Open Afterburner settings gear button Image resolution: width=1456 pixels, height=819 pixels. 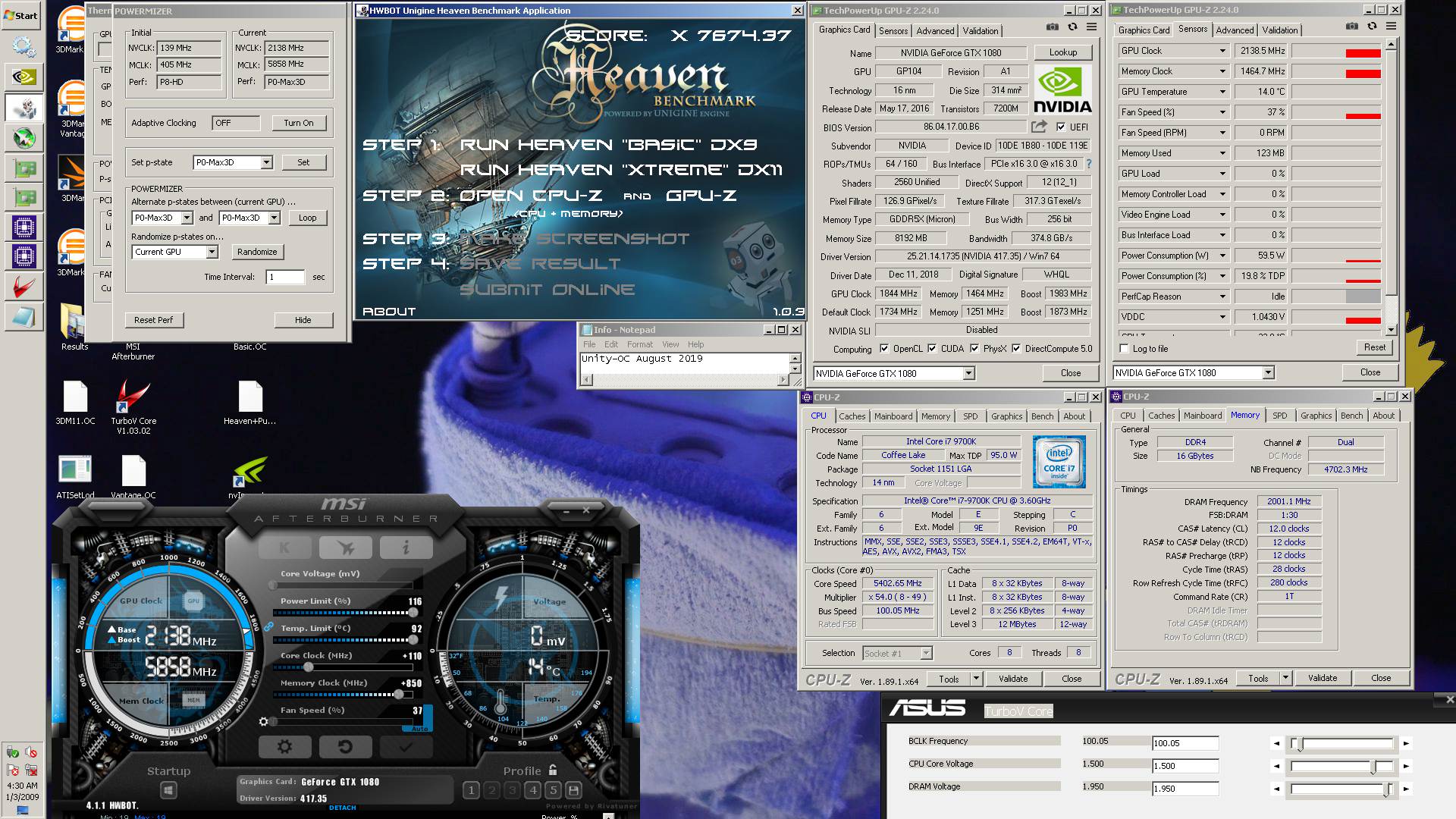click(x=284, y=747)
